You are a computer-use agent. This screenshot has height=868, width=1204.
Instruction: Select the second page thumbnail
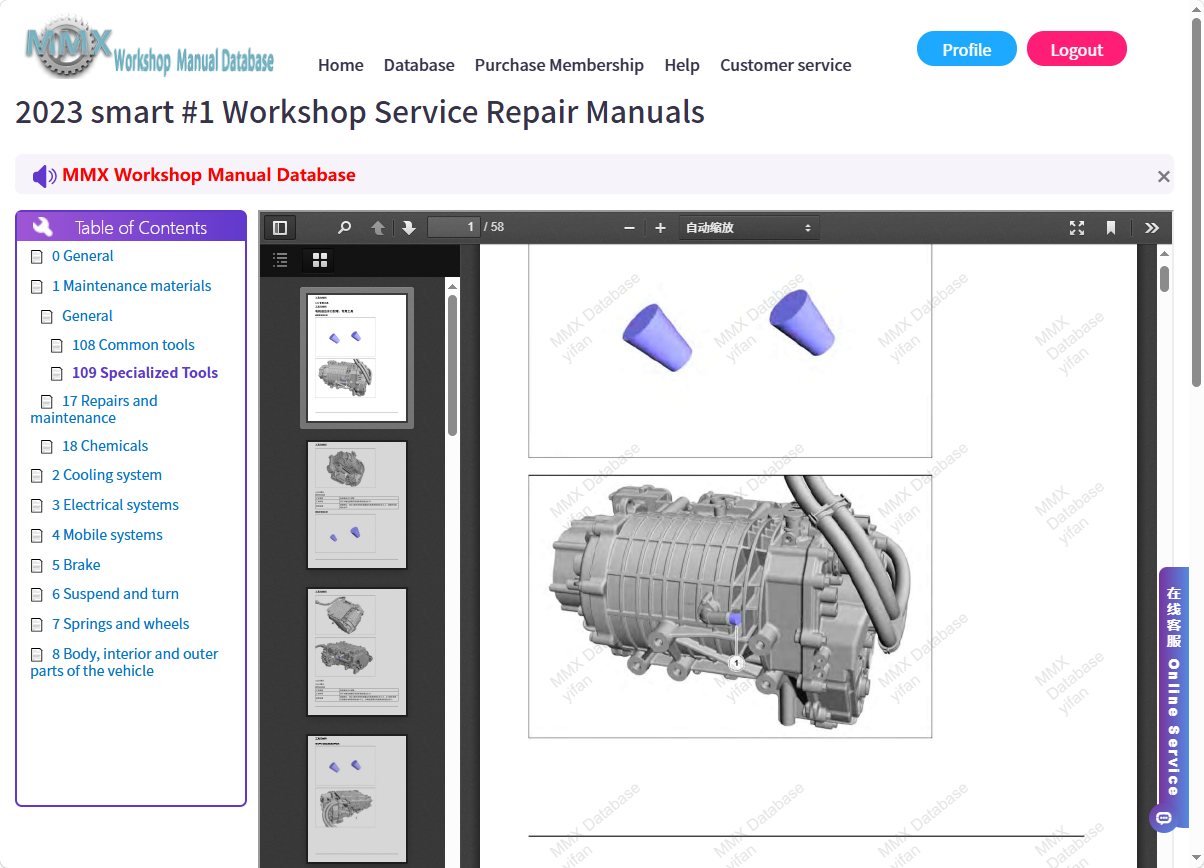tap(357, 505)
